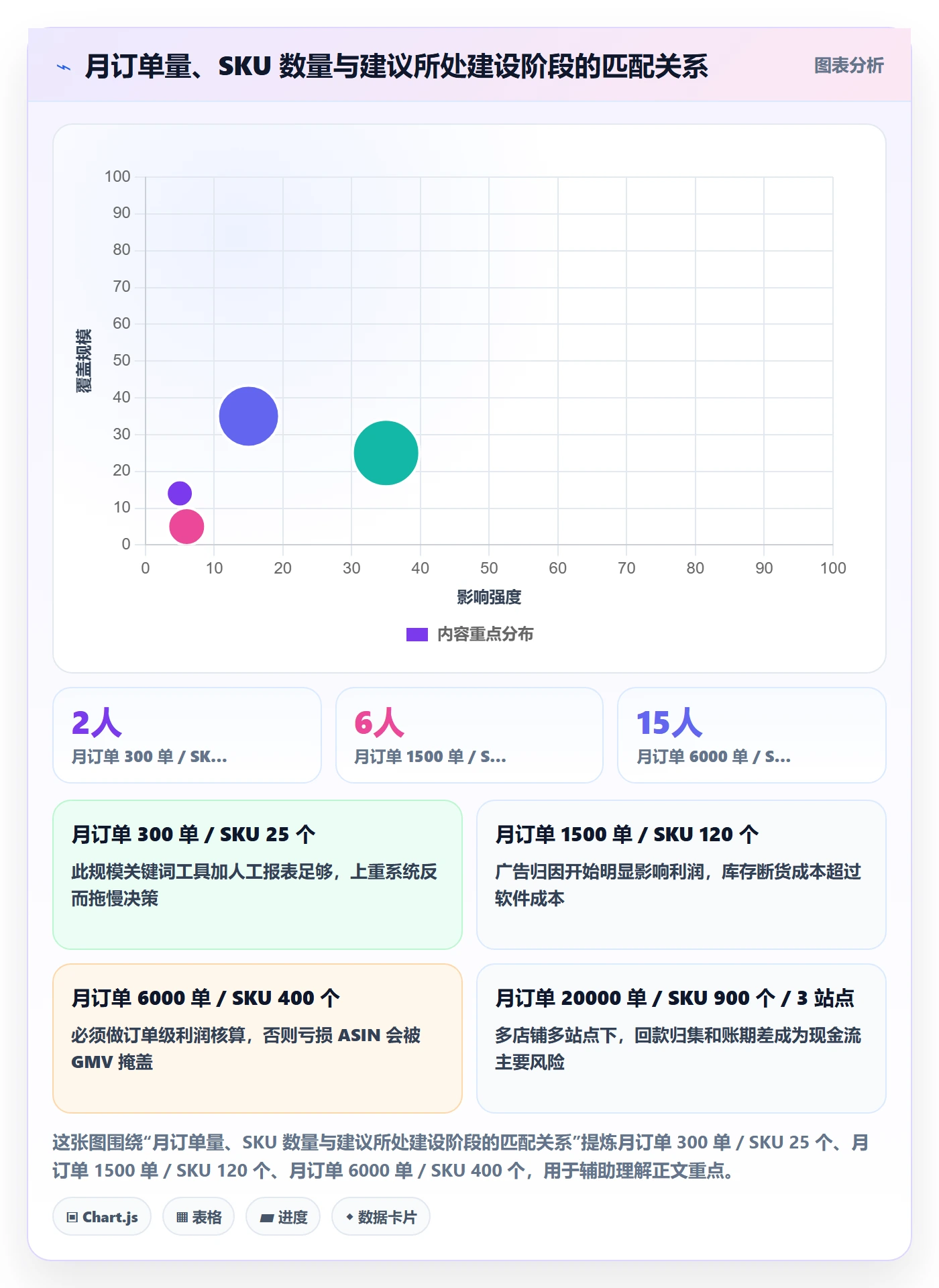Select the pink bubble on the chart
939x1288 pixels.
(186, 526)
